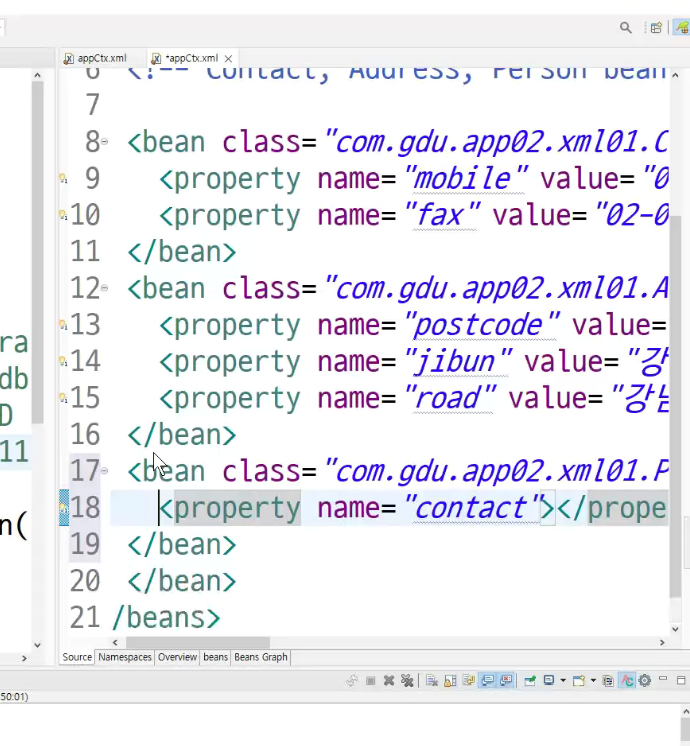
Task: Open console settings gear icon
Action: coord(645,681)
